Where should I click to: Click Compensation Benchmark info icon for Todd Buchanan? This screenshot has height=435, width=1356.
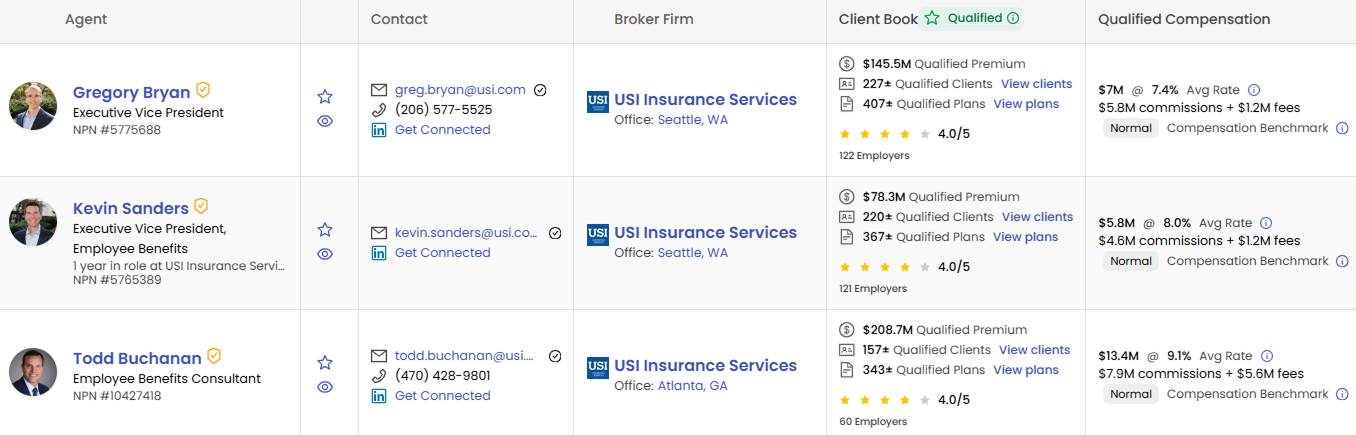click(1343, 394)
